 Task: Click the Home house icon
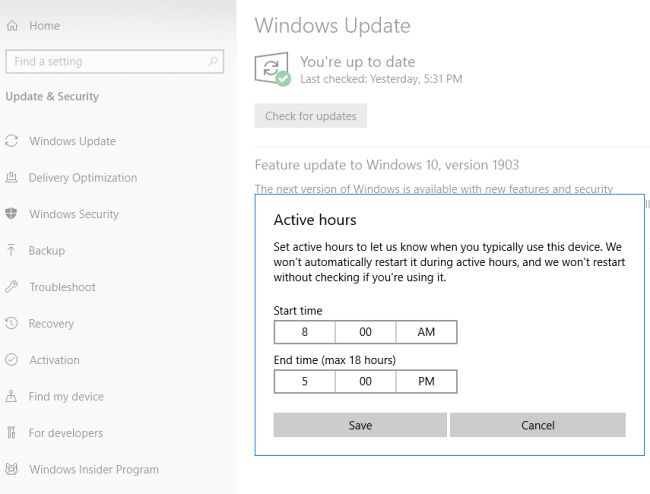click(12, 26)
